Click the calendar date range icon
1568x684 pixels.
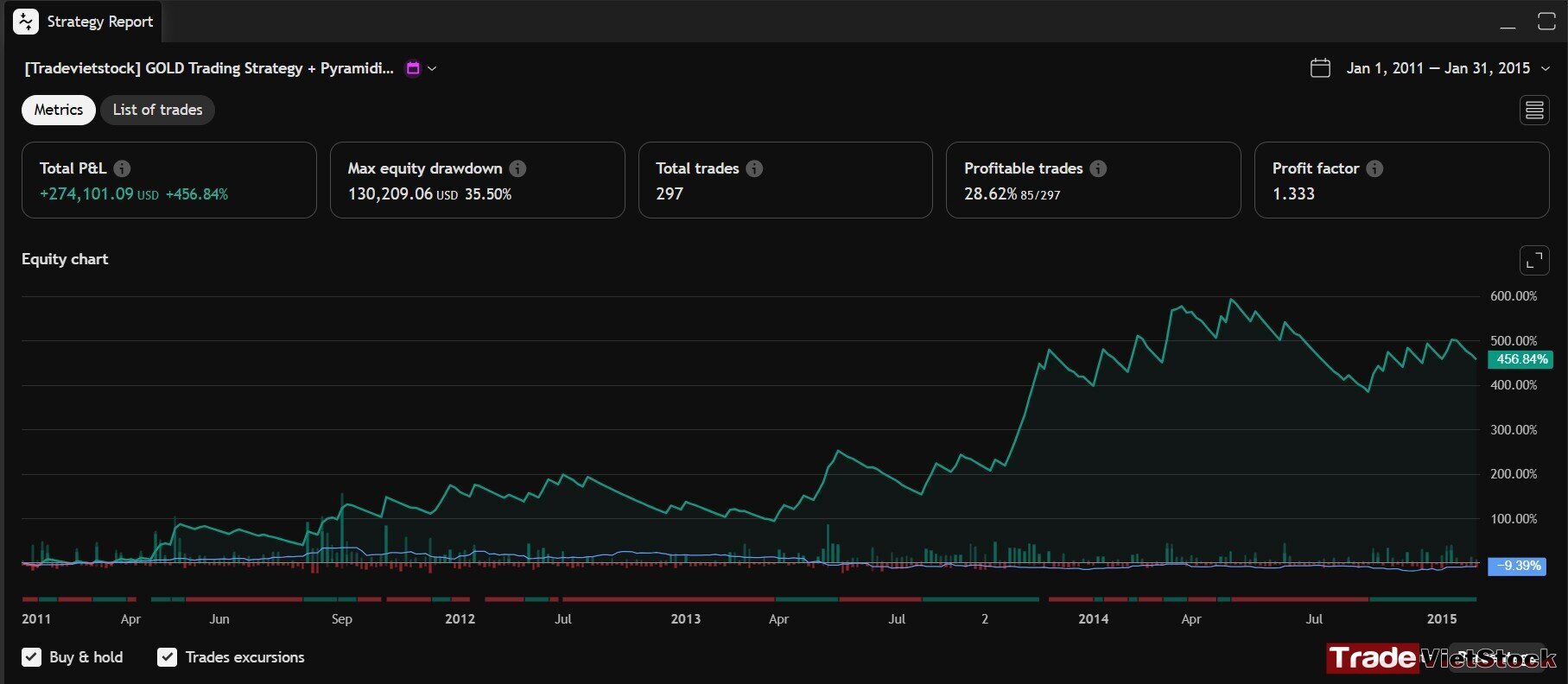click(1320, 68)
